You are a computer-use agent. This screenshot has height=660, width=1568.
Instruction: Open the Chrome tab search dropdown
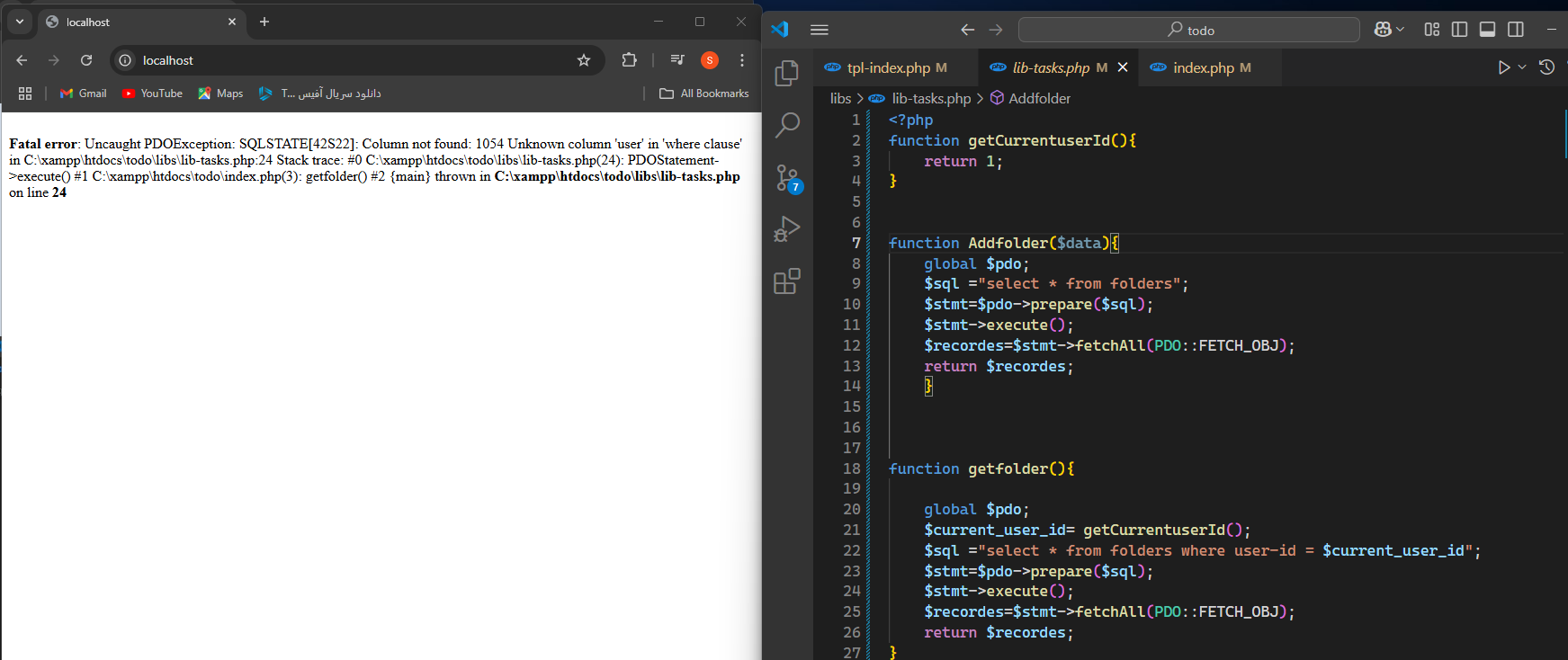point(20,22)
